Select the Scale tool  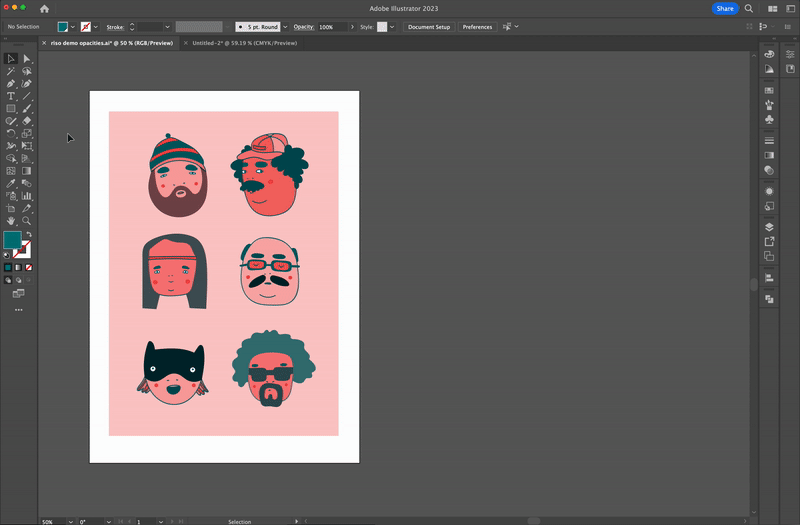[27, 134]
